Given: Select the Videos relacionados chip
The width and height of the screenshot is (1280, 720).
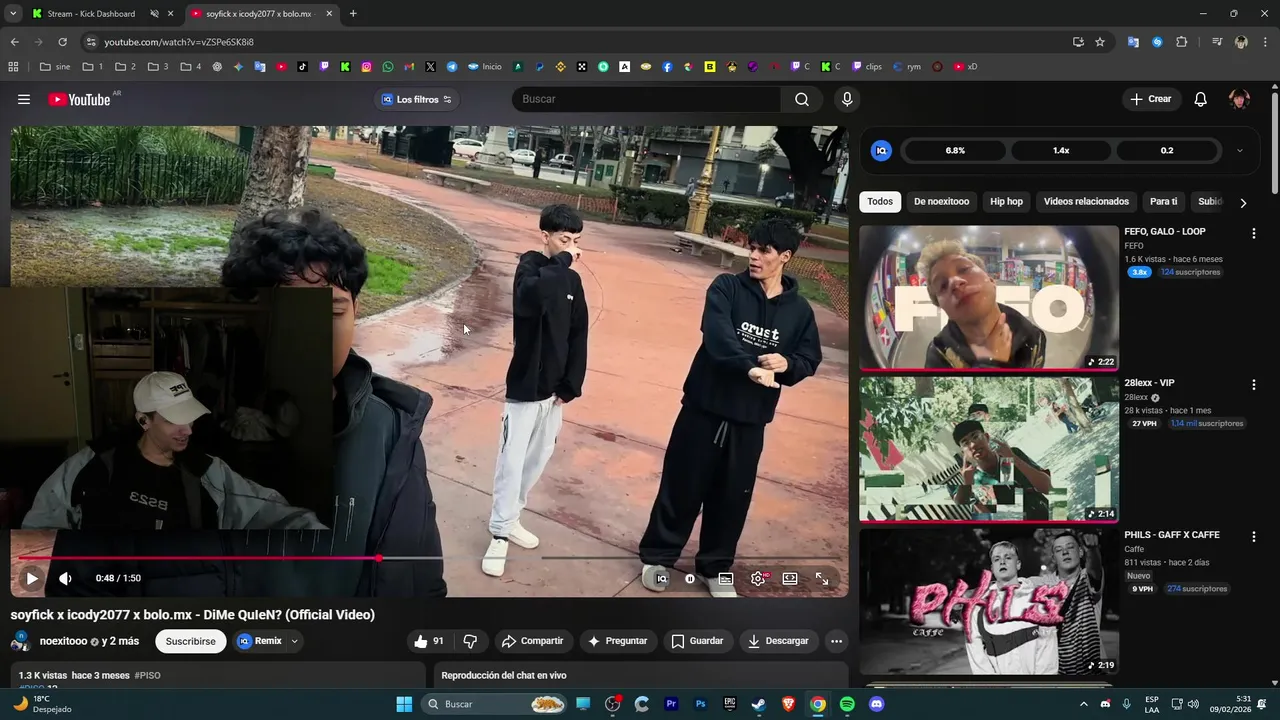Looking at the screenshot, I should (x=1086, y=202).
